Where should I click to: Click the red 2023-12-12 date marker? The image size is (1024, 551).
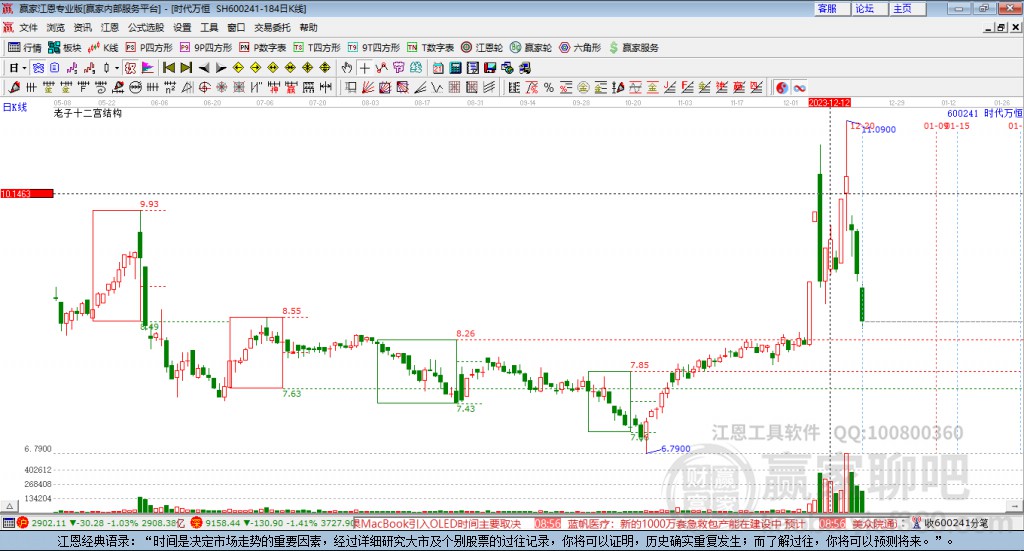(x=829, y=103)
